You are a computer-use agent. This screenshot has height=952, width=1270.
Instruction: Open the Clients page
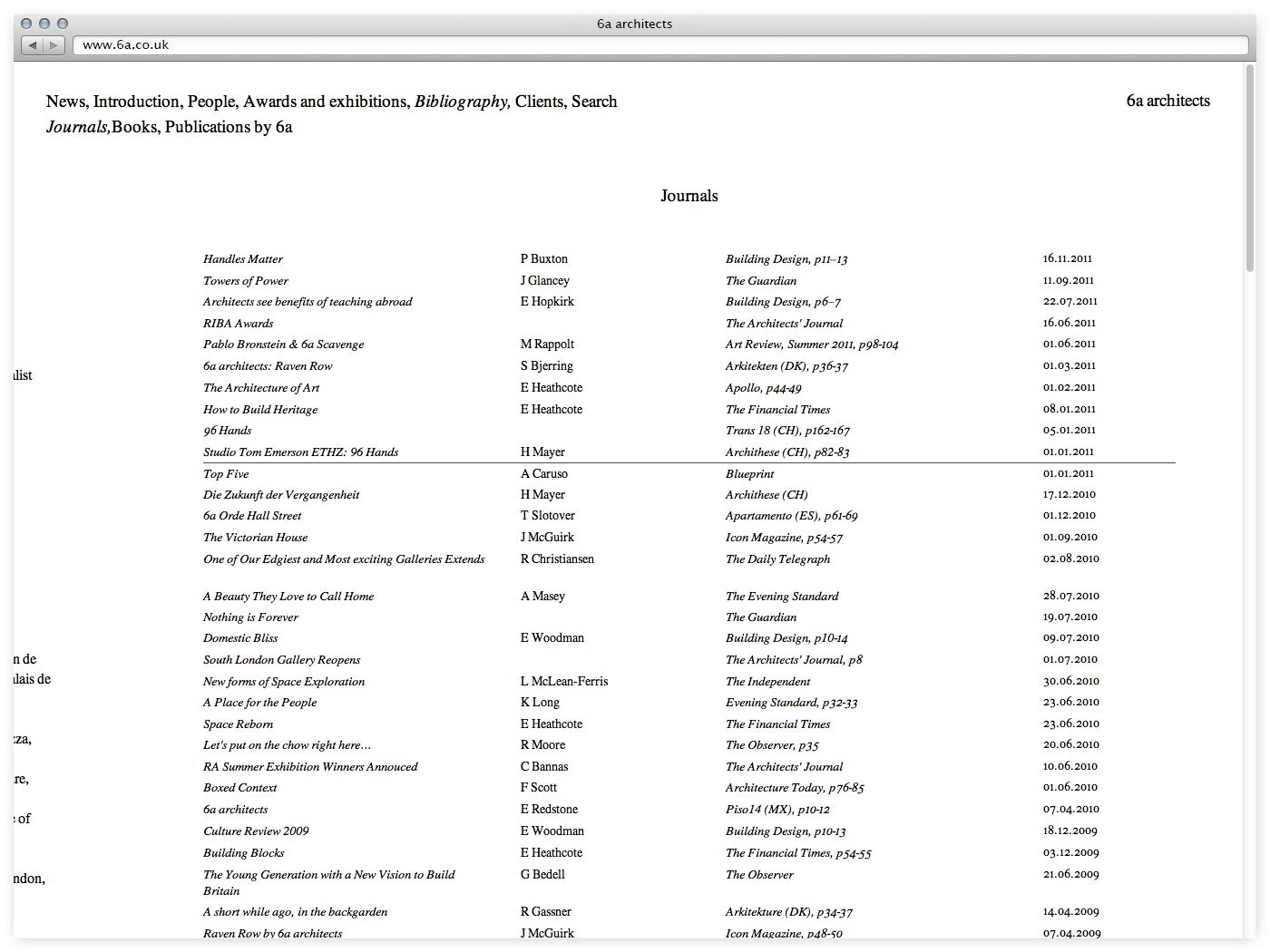coord(539,102)
